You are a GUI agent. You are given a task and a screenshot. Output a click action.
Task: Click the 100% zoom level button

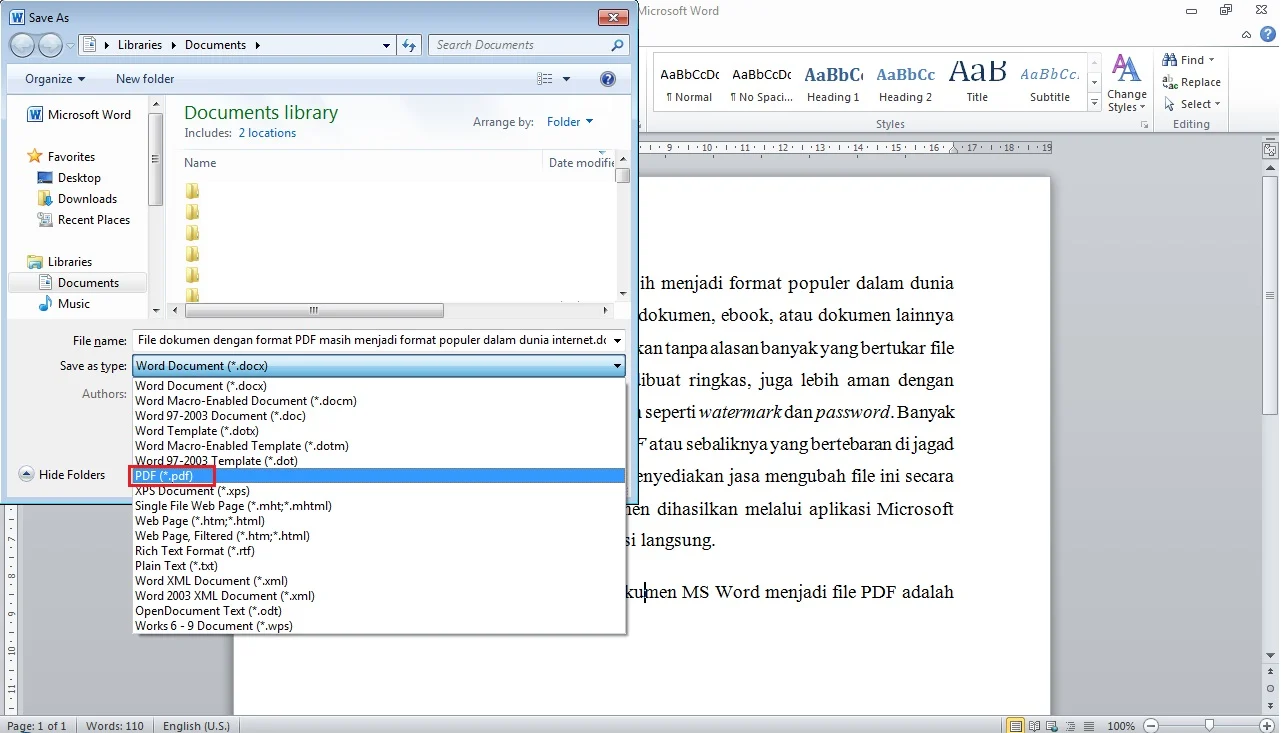1121,725
